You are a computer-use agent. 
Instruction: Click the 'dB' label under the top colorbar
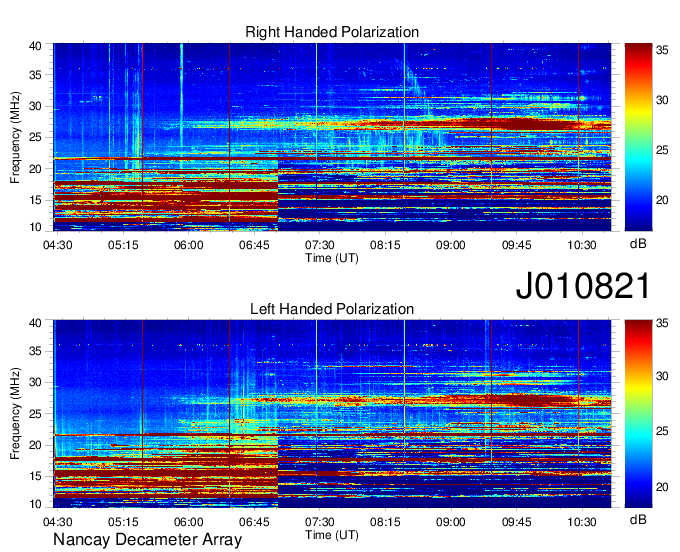(x=638, y=244)
